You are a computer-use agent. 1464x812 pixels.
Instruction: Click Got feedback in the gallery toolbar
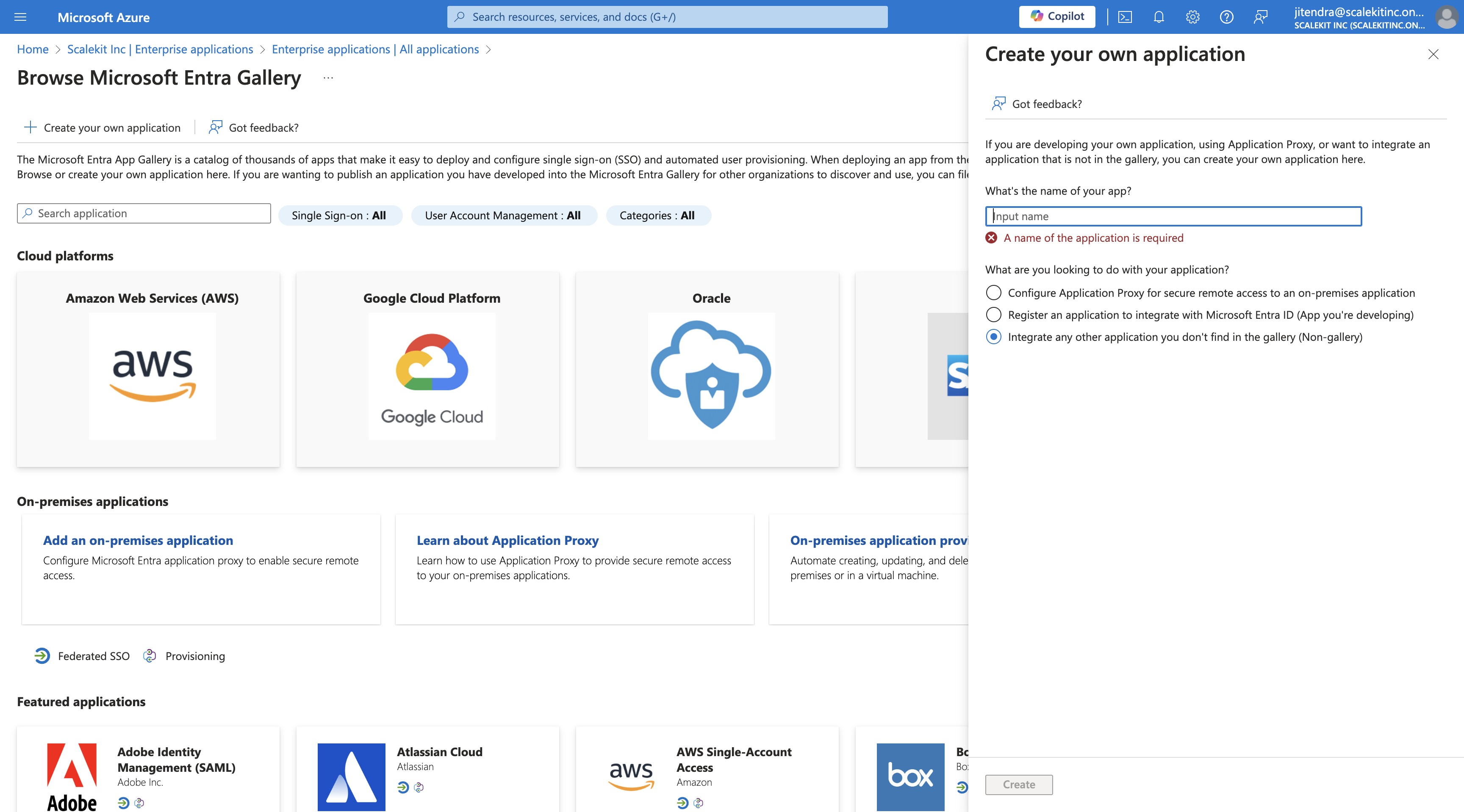253,127
